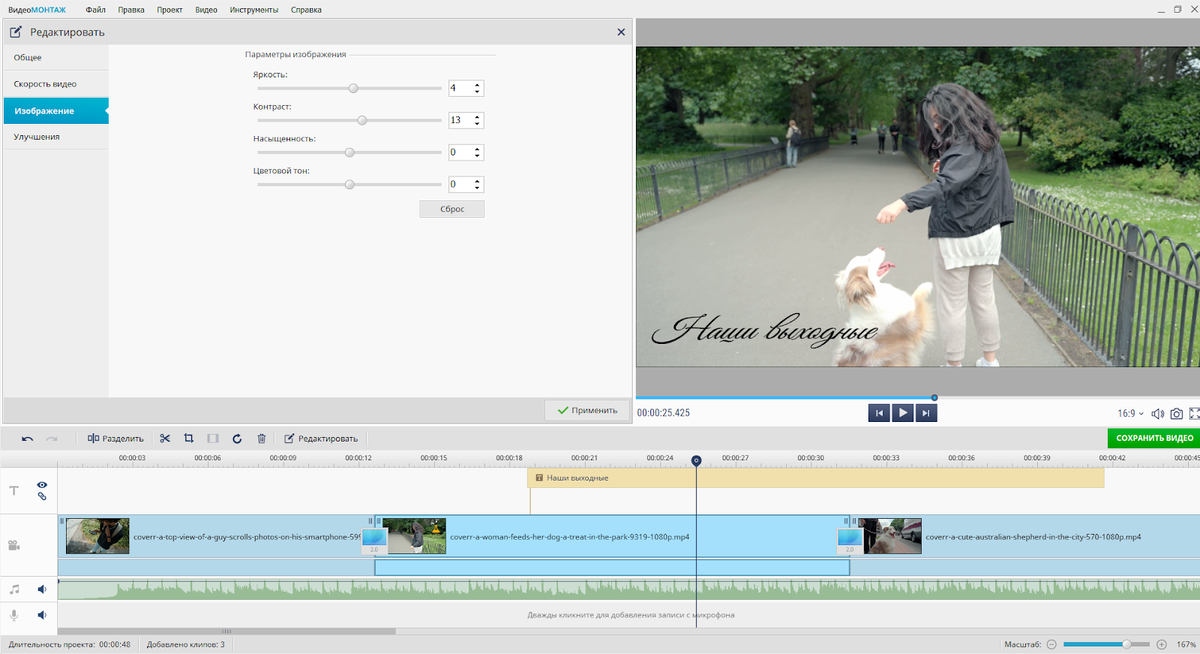Click the Масштаб zoom slider handle
This screenshot has width=1200, height=654.
(1127, 645)
